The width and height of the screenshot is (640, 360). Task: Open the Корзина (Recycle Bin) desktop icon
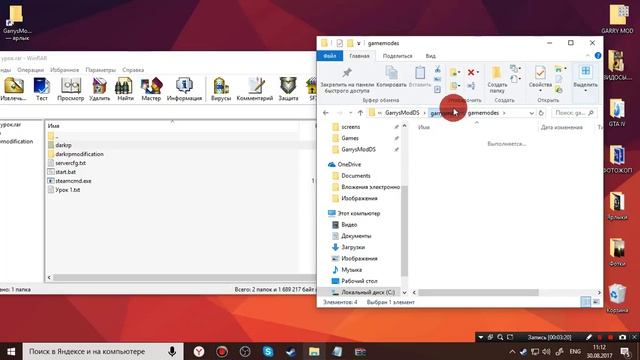(x=617, y=298)
